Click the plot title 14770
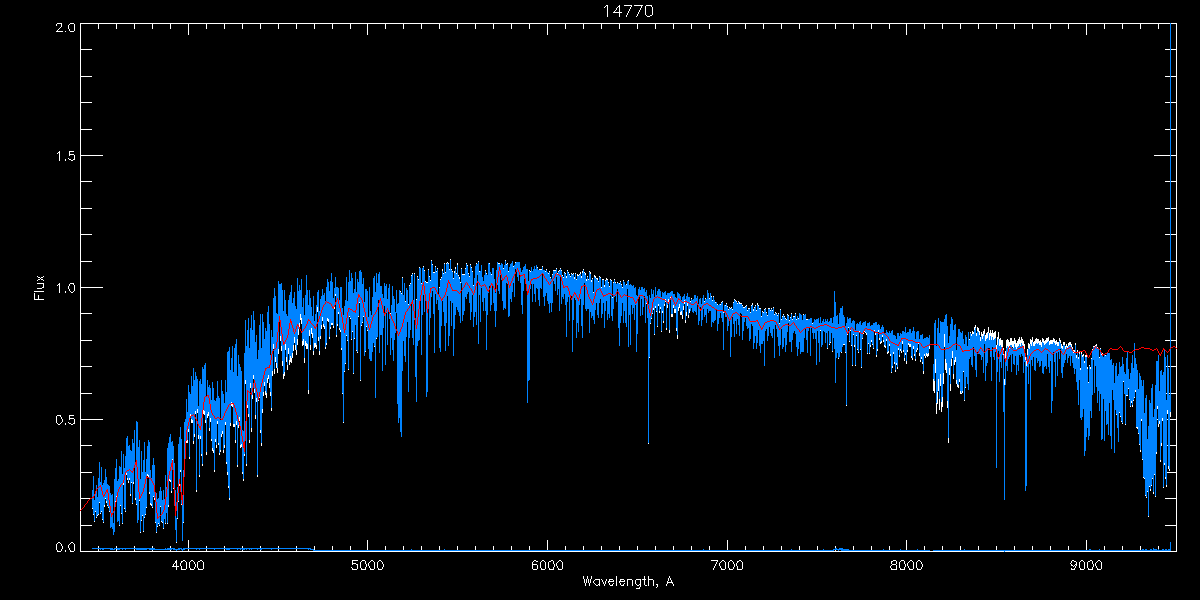This screenshot has width=1200, height=600. (628, 11)
